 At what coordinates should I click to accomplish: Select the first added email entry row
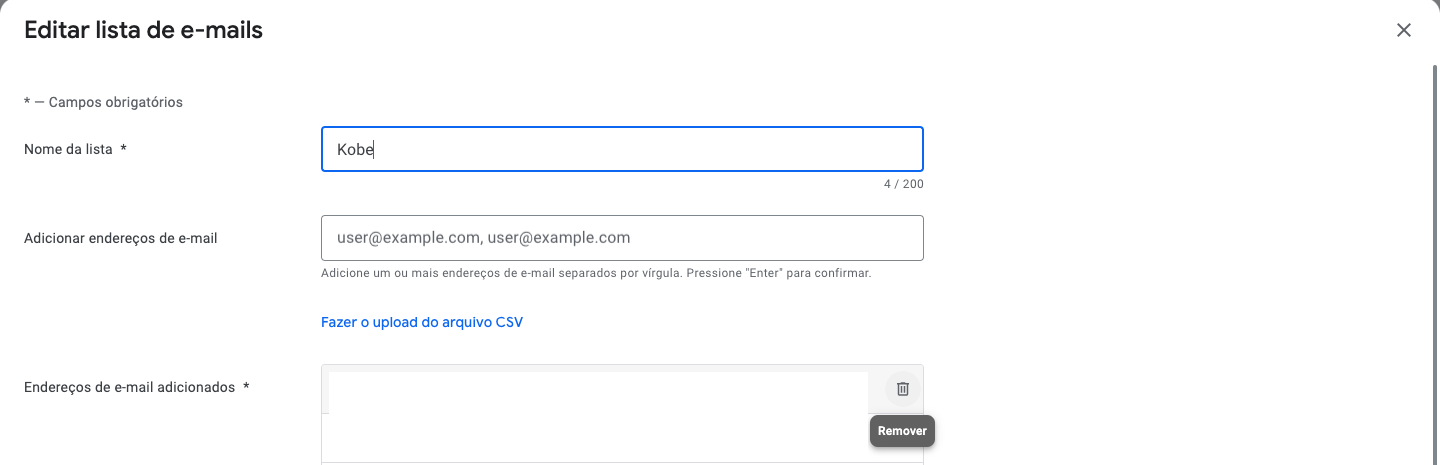598,388
